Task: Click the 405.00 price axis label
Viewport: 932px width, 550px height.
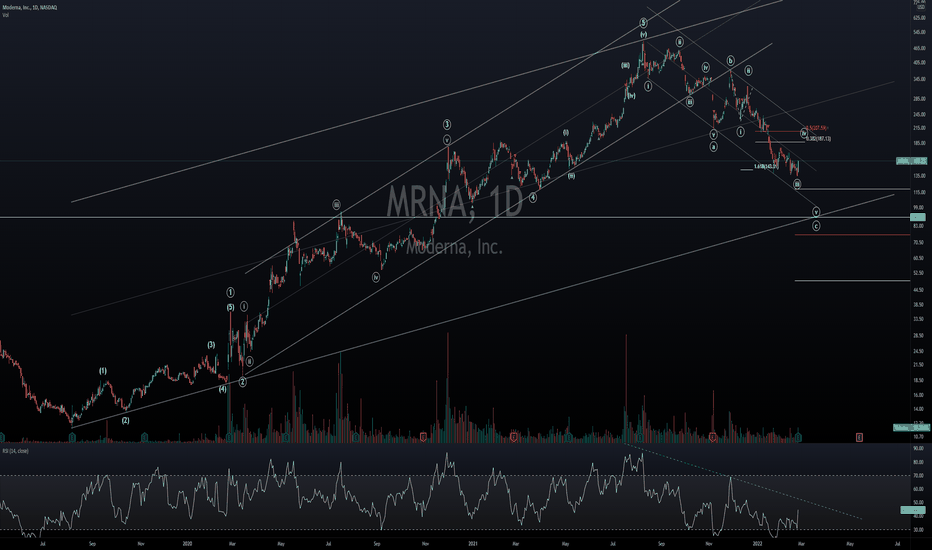Action: [x=919, y=62]
